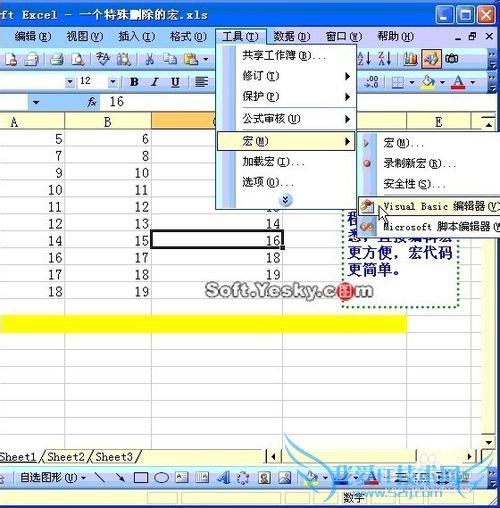Image resolution: width=500 pixels, height=508 pixels.
Task: Run Spelling check icon
Action: click(x=103, y=59)
